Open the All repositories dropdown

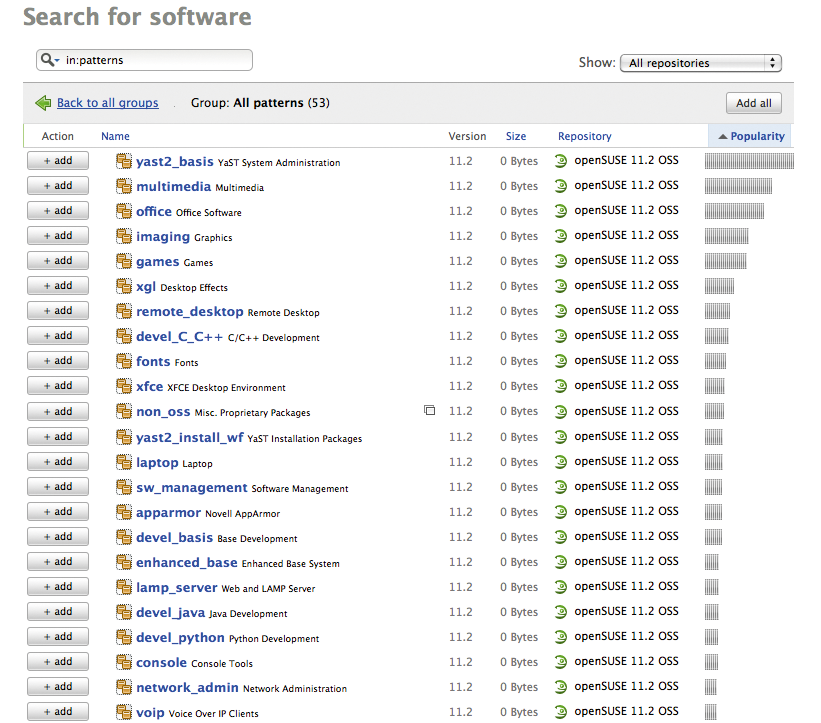click(x=700, y=62)
